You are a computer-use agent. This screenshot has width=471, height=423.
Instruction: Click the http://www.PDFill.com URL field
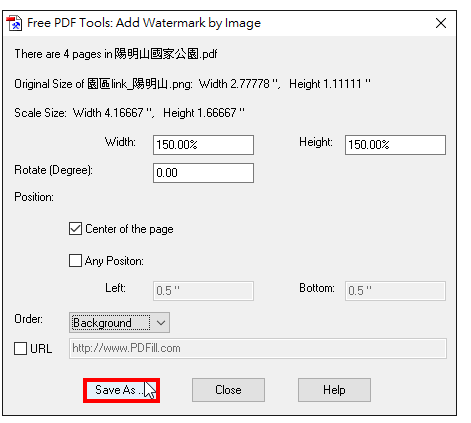pyautogui.click(x=258, y=349)
